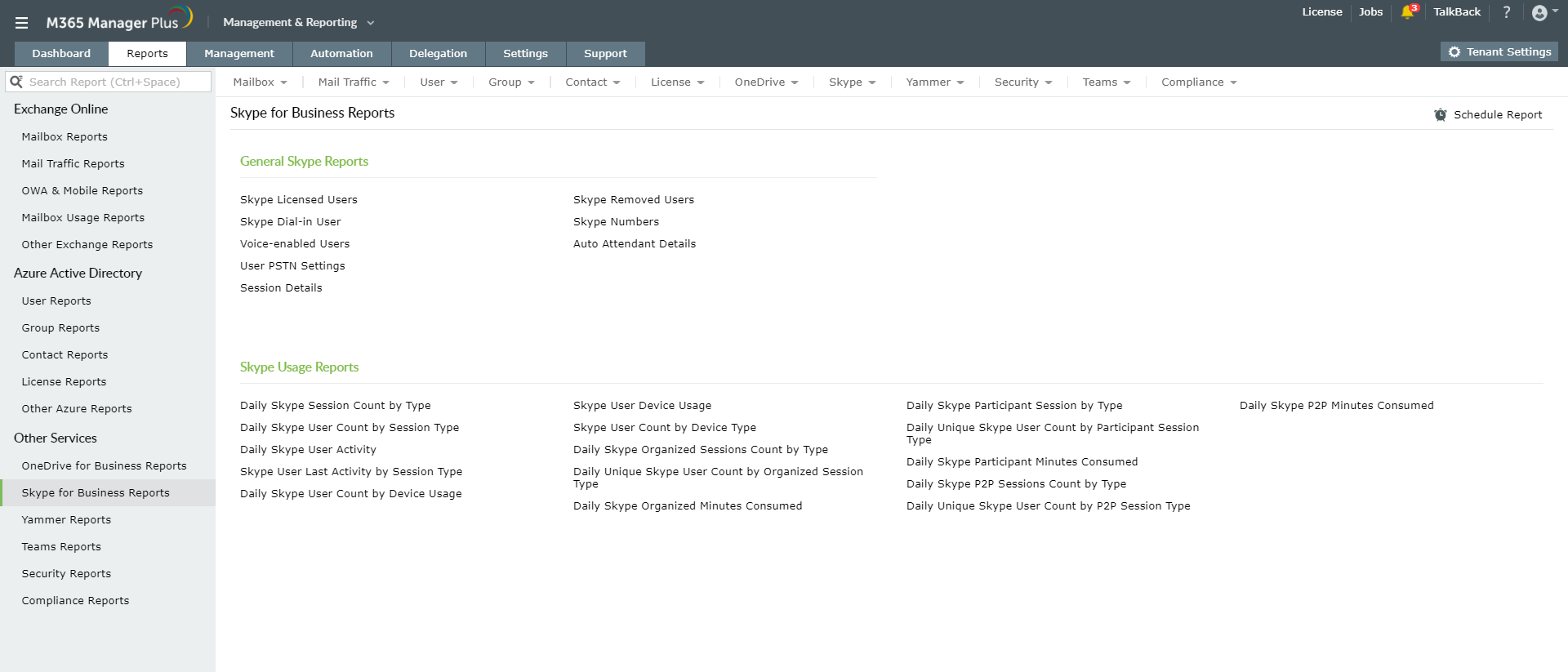Viewport: 1568px width, 672px height.
Task: Expand the Mailbox reports dropdown
Action: pyautogui.click(x=260, y=82)
